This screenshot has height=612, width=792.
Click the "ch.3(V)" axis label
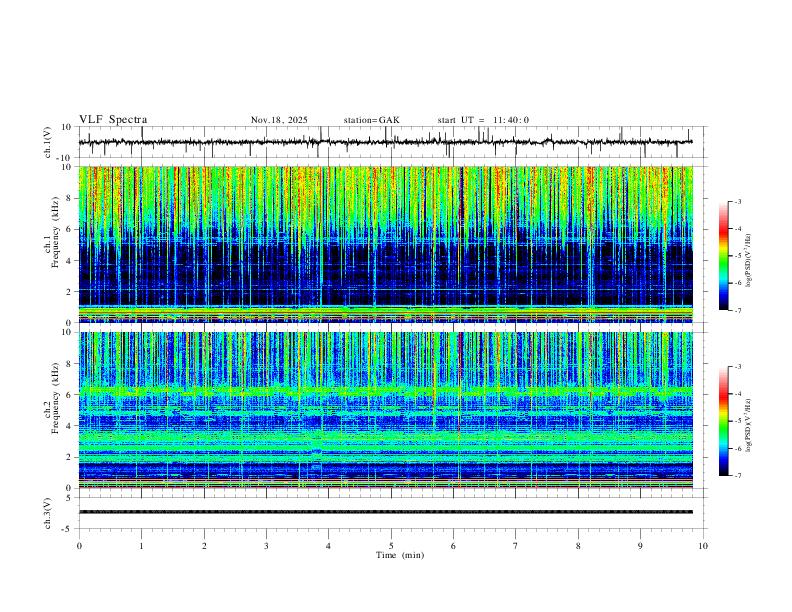[48, 513]
